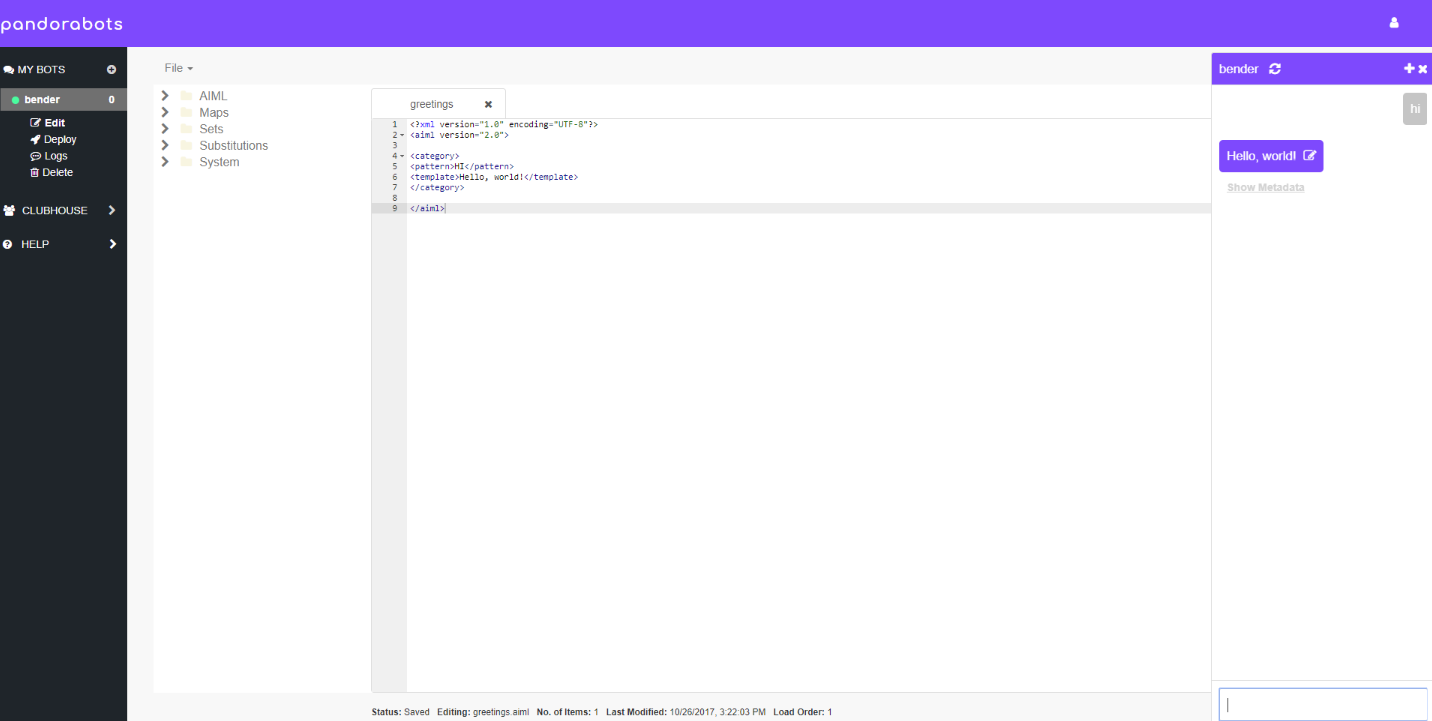This screenshot has height=721, width=1432.
Task: Edit the Hello, world! response bubble
Action: point(1311,155)
